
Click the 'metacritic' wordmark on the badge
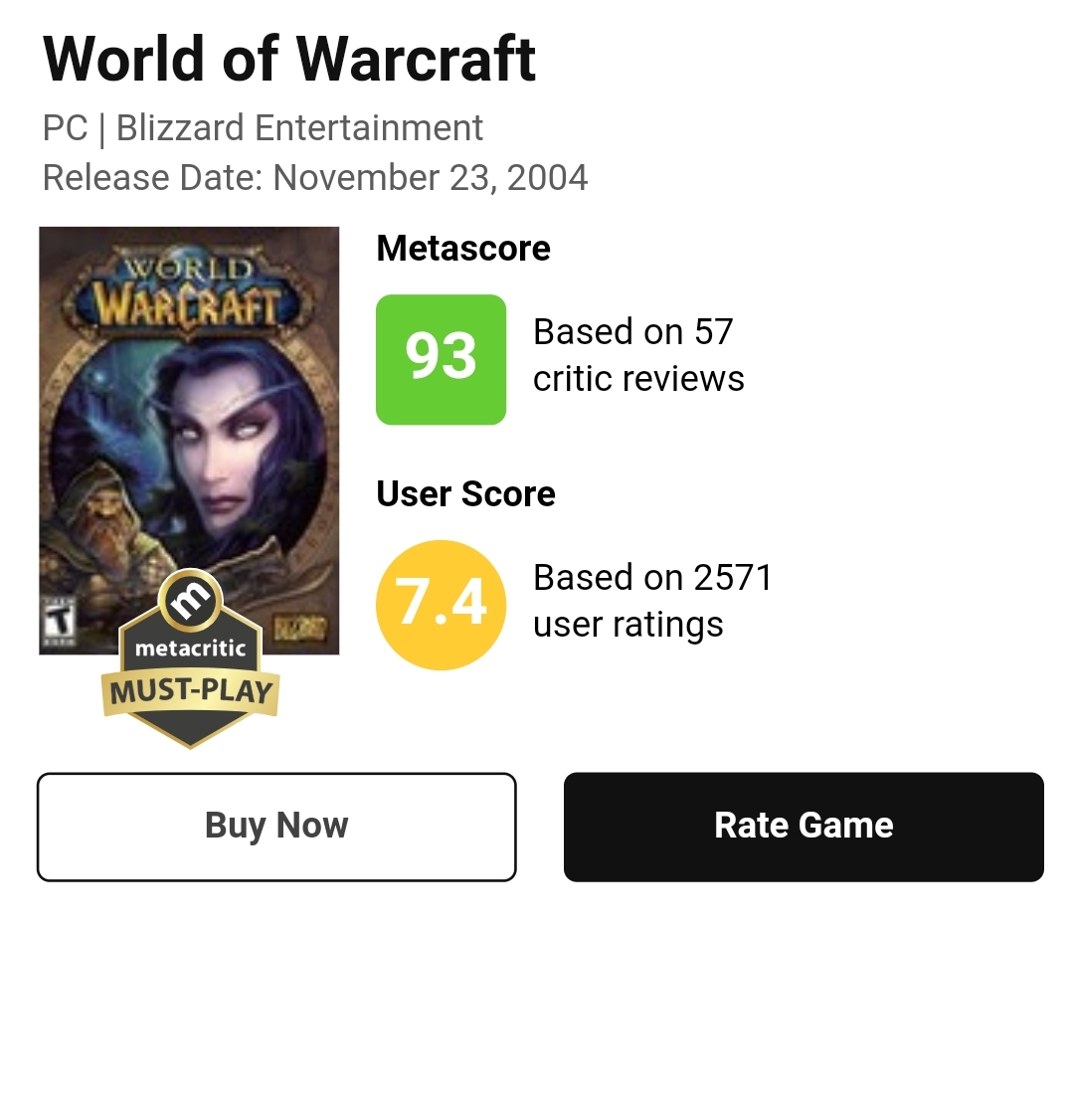pyautogui.click(x=190, y=649)
